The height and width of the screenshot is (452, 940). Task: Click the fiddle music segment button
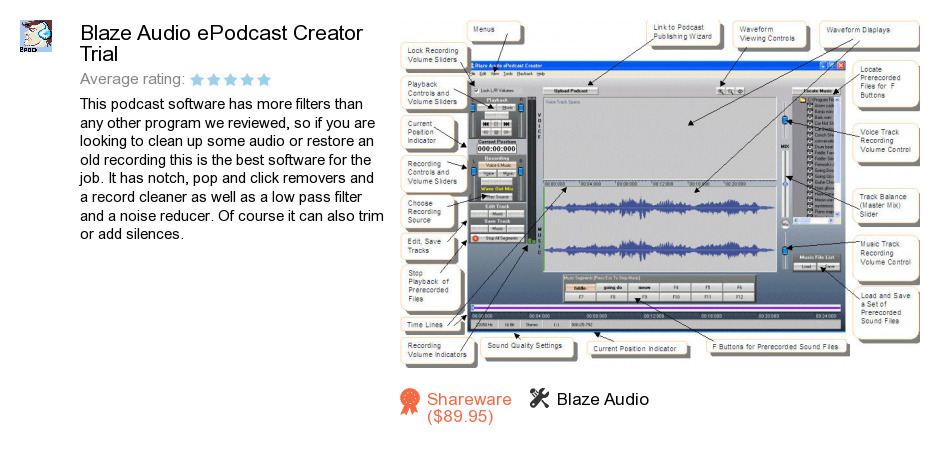580,288
